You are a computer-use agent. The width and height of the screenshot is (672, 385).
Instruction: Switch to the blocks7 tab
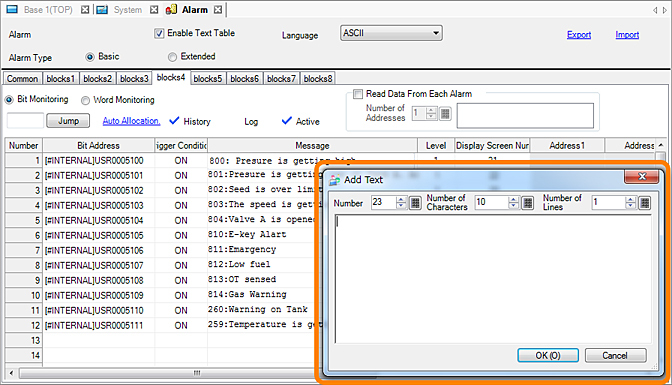click(281, 79)
